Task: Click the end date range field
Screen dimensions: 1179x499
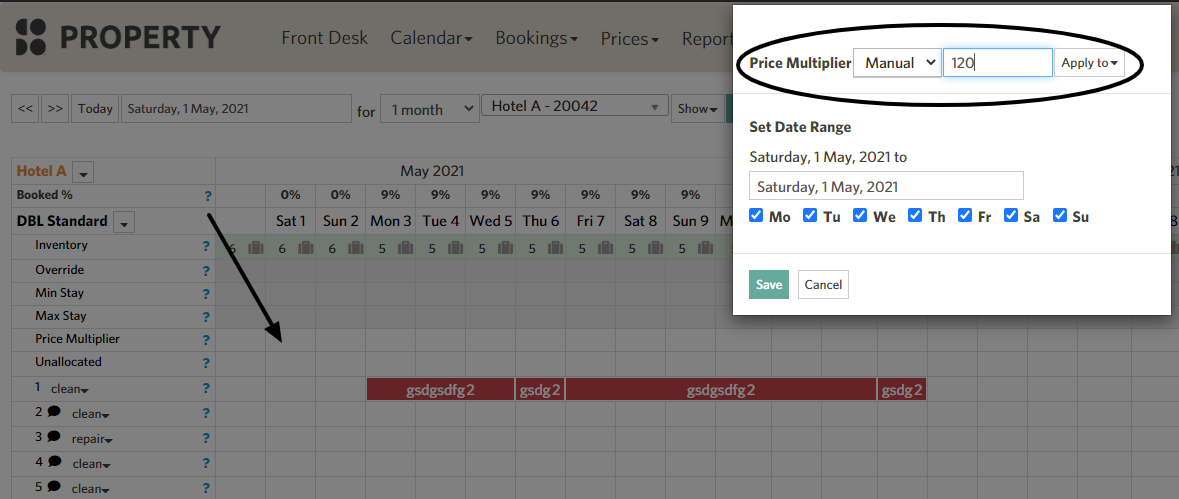Action: (887, 186)
